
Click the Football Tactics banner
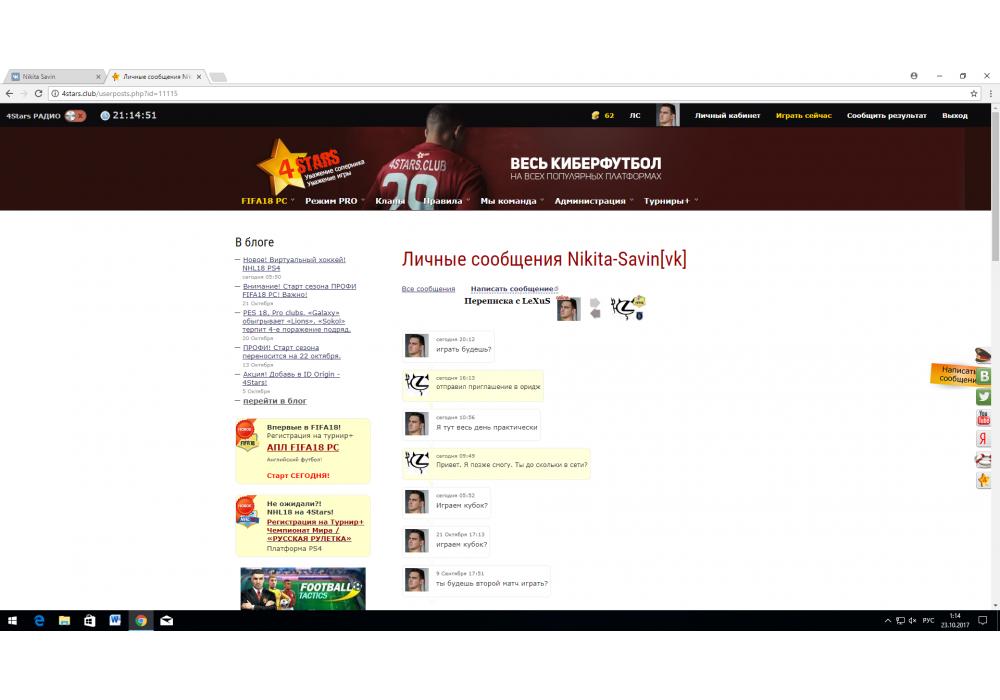click(302, 588)
